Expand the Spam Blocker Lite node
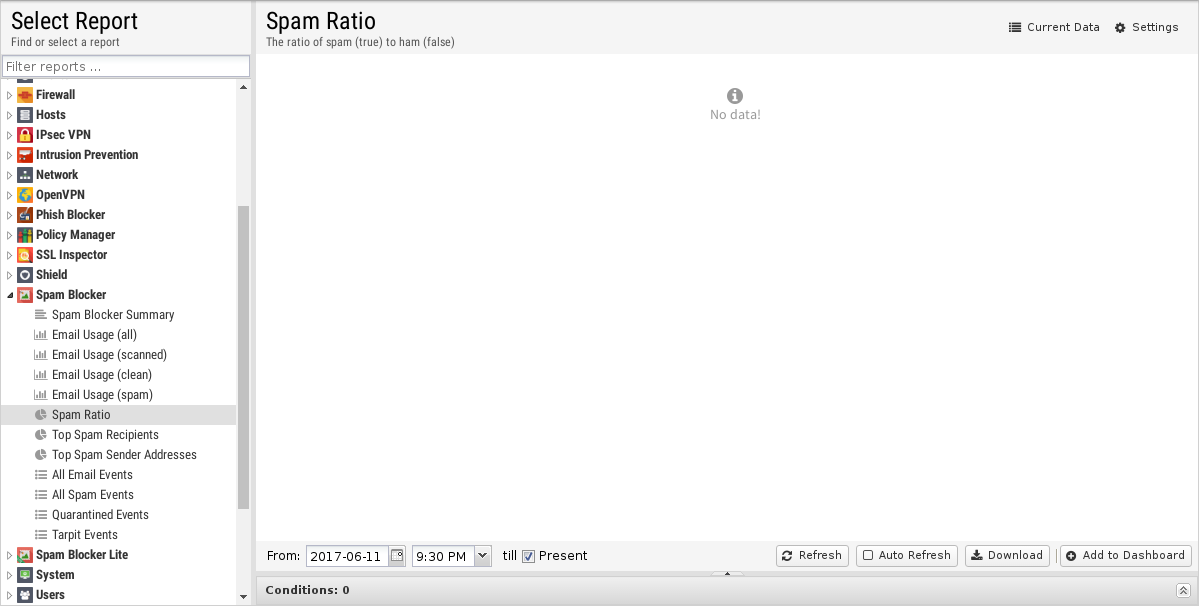 (x=9, y=555)
